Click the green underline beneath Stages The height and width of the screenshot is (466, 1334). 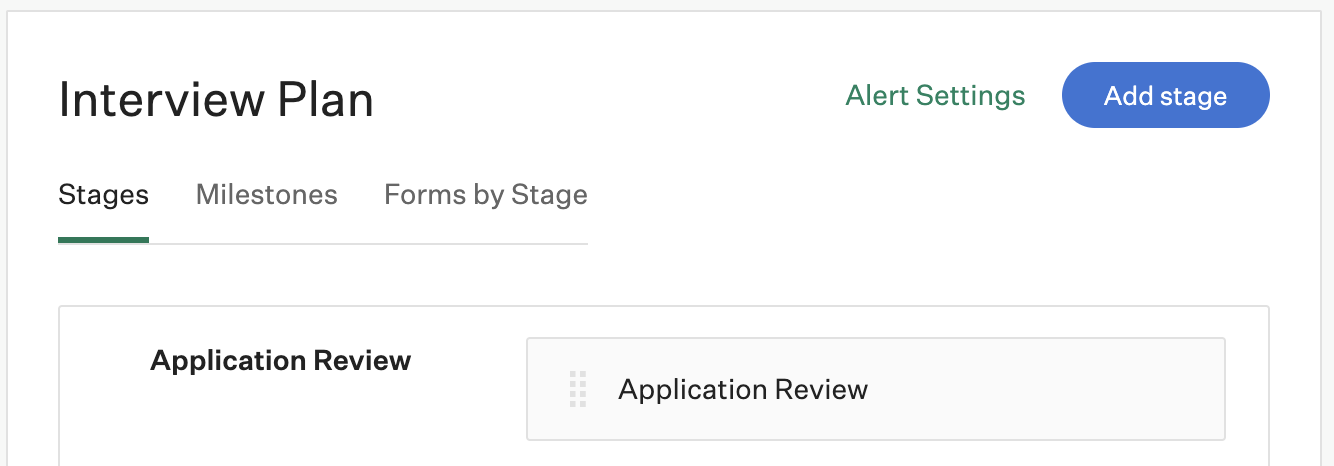(x=104, y=240)
